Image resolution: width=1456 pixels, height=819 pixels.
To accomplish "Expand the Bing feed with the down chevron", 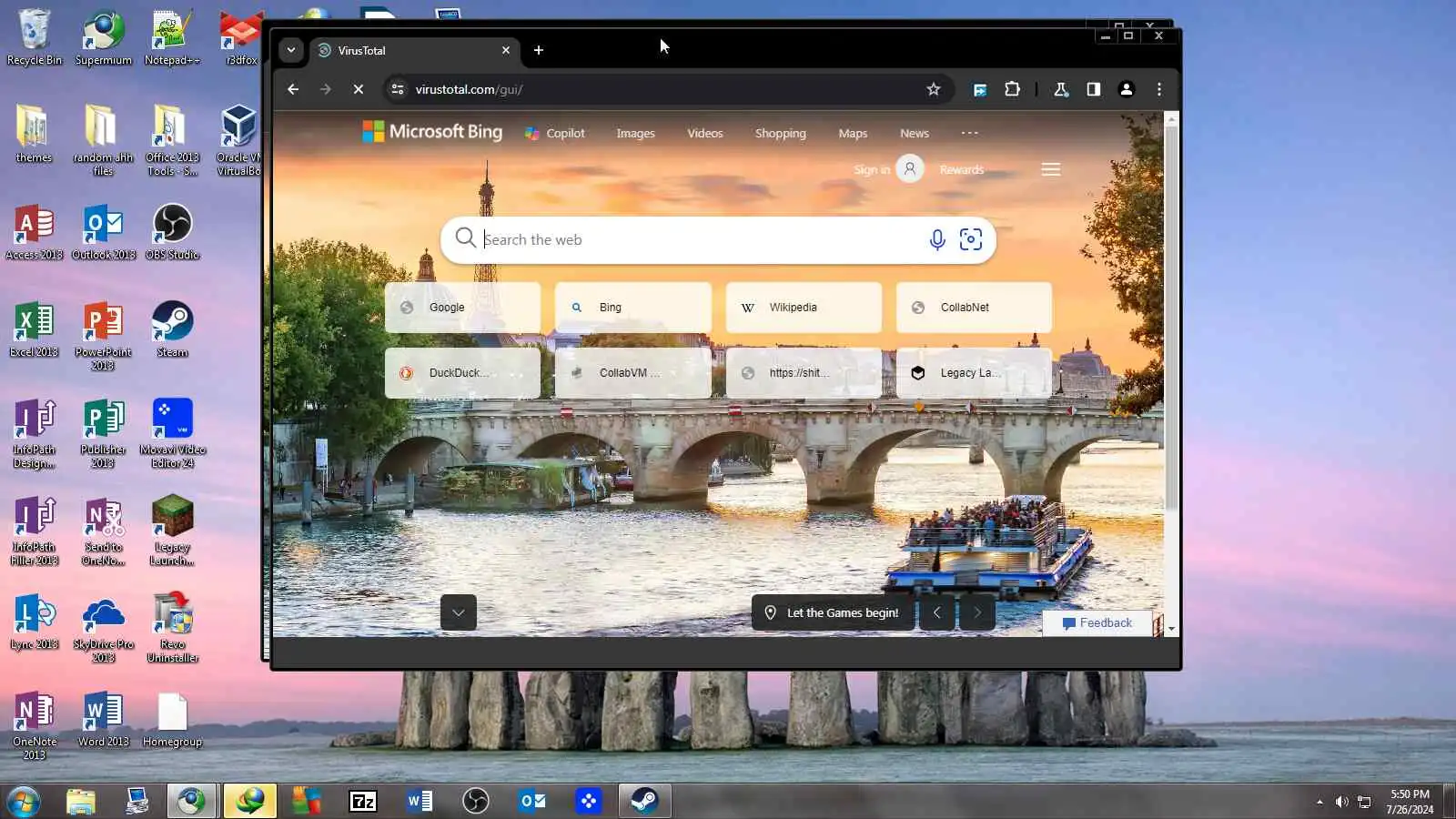I will 459,612.
